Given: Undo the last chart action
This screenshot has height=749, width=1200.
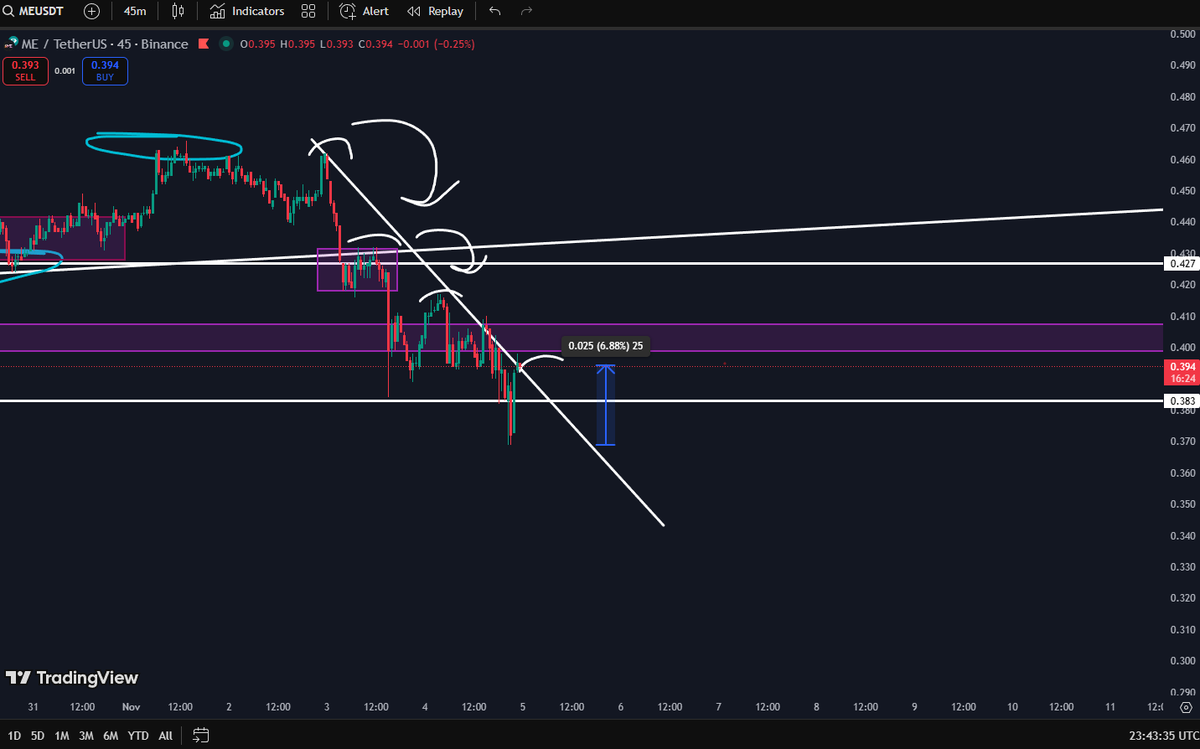Looking at the screenshot, I should point(495,11).
